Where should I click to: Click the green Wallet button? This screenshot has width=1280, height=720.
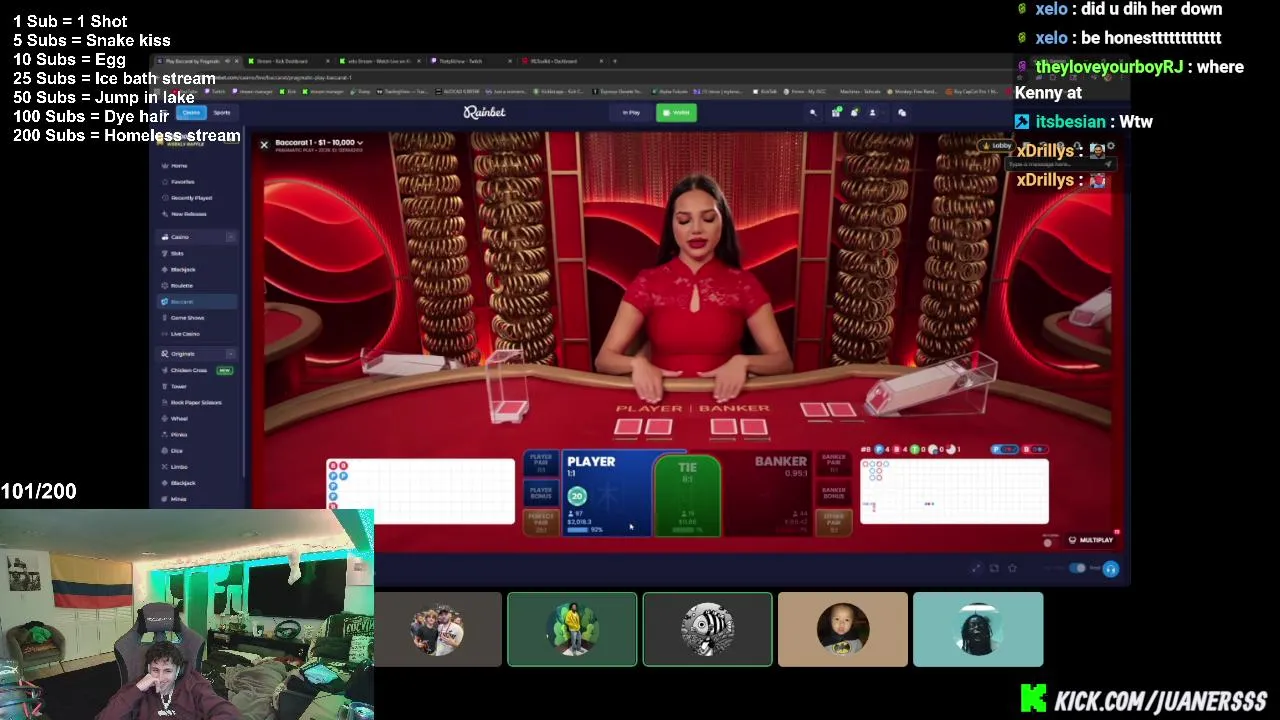(x=677, y=112)
